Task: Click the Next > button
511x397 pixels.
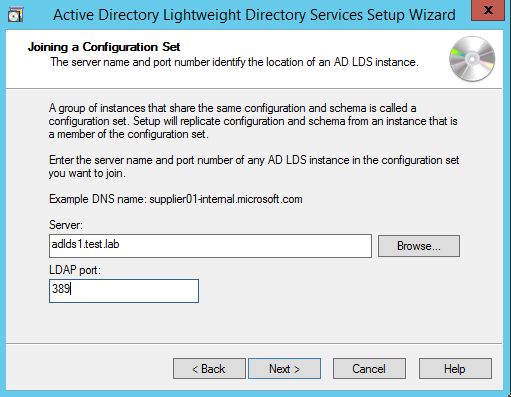Action: pos(284,369)
